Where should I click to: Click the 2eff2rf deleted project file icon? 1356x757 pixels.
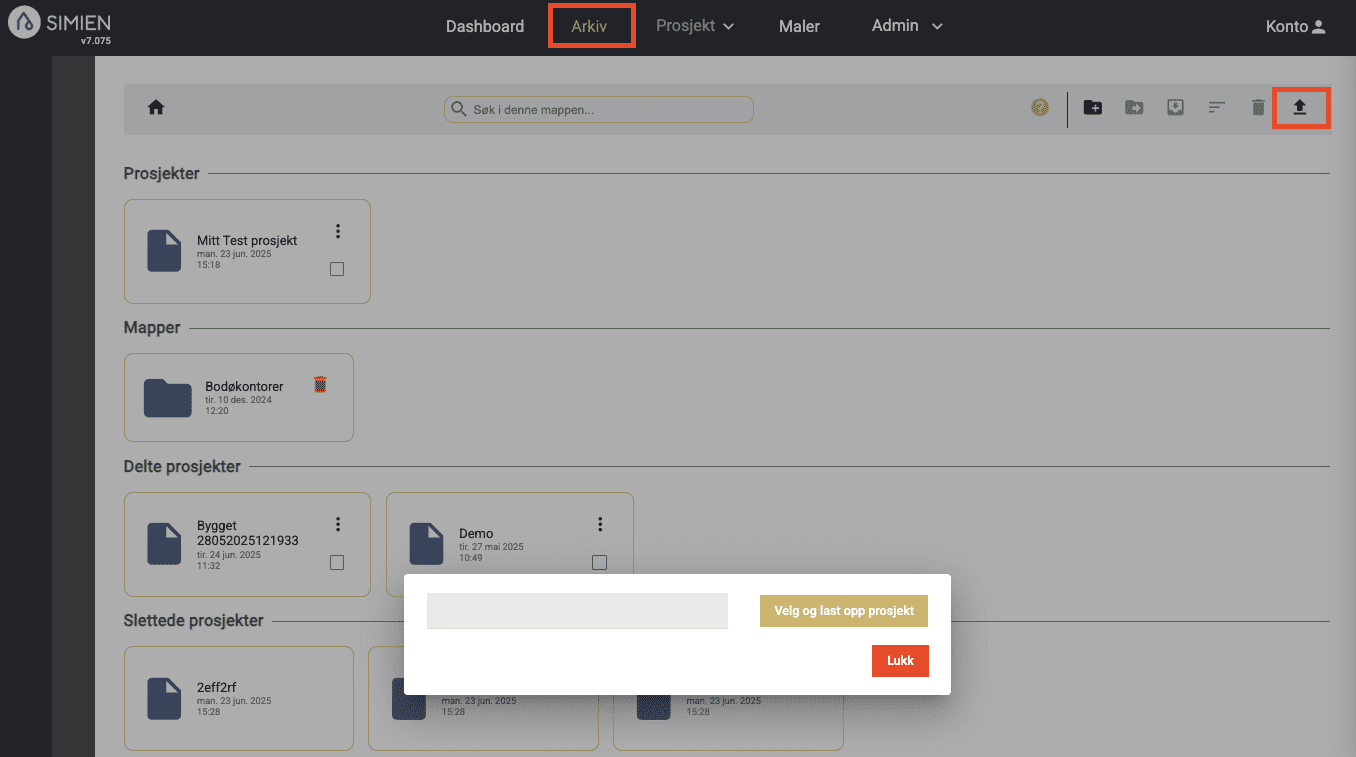(164, 699)
